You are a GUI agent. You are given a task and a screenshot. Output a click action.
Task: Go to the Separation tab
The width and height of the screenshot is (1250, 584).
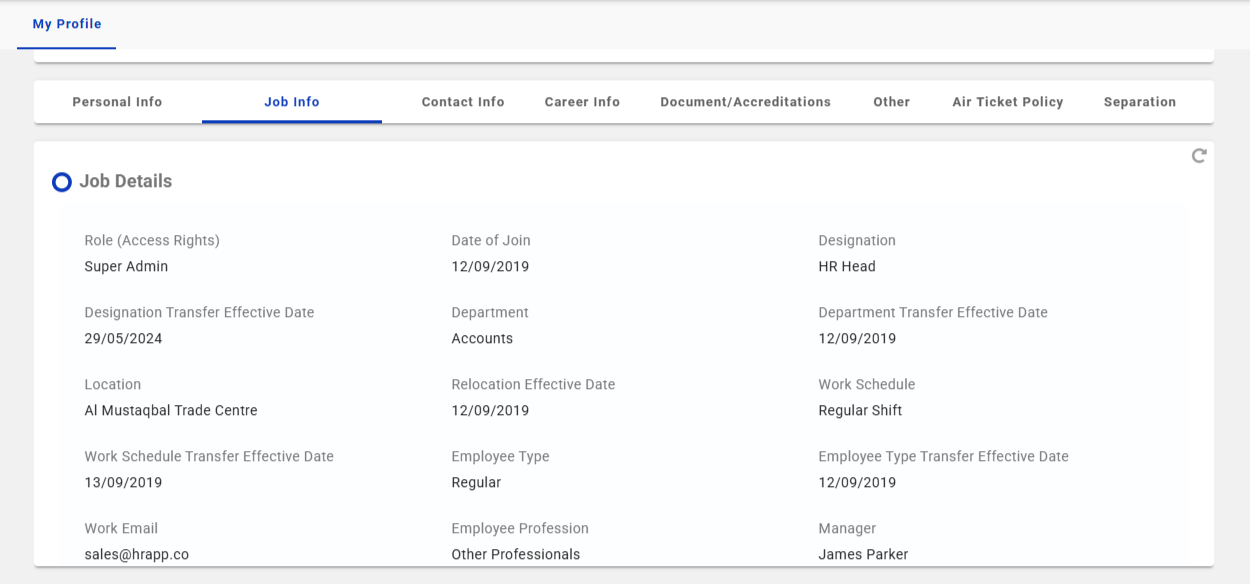1139,102
